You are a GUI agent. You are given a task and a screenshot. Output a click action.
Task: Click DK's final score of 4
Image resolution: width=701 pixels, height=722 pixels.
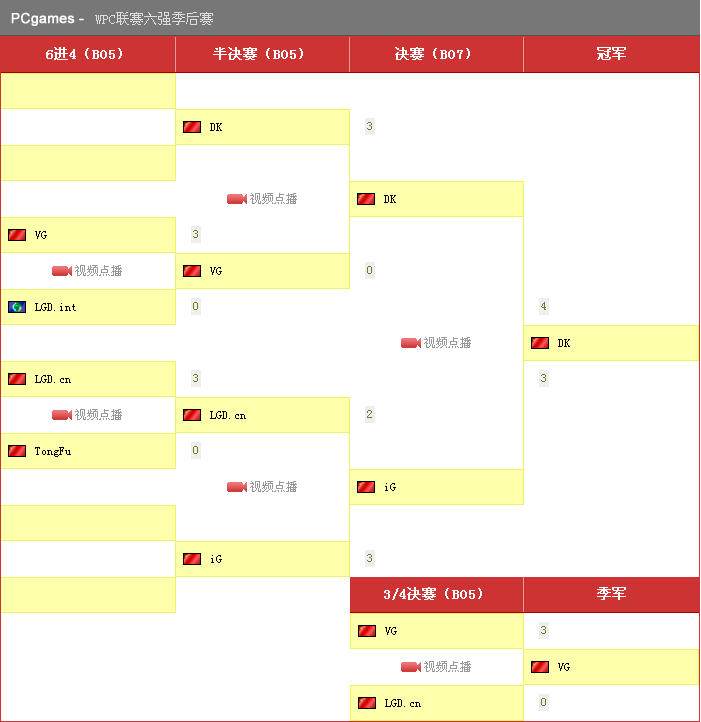(543, 307)
